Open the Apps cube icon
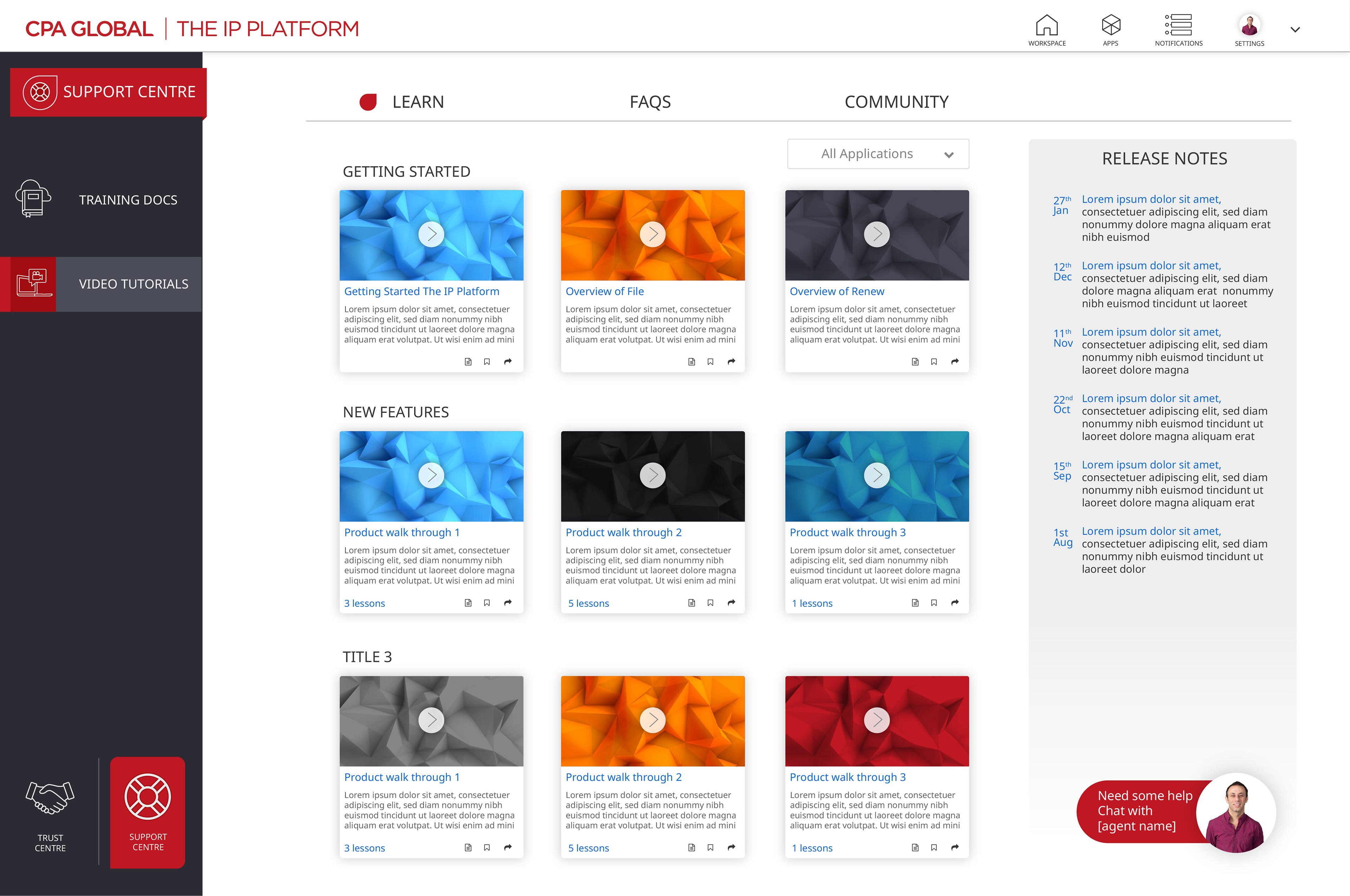 1111,25
